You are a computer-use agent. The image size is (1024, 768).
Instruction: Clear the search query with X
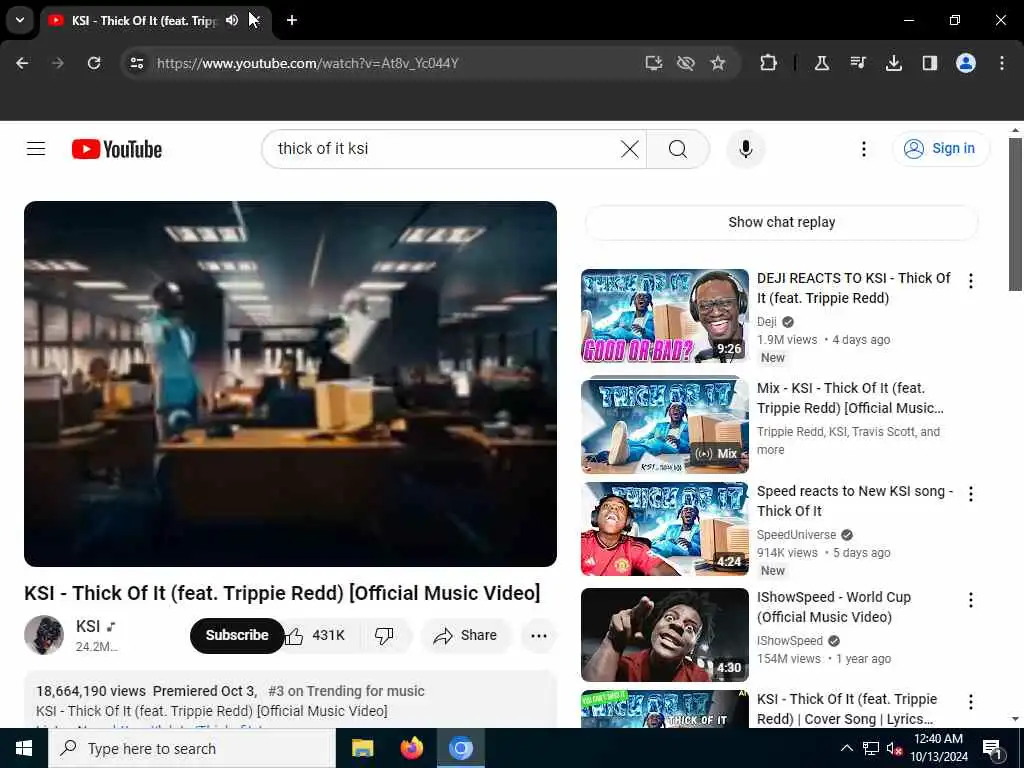pos(630,149)
